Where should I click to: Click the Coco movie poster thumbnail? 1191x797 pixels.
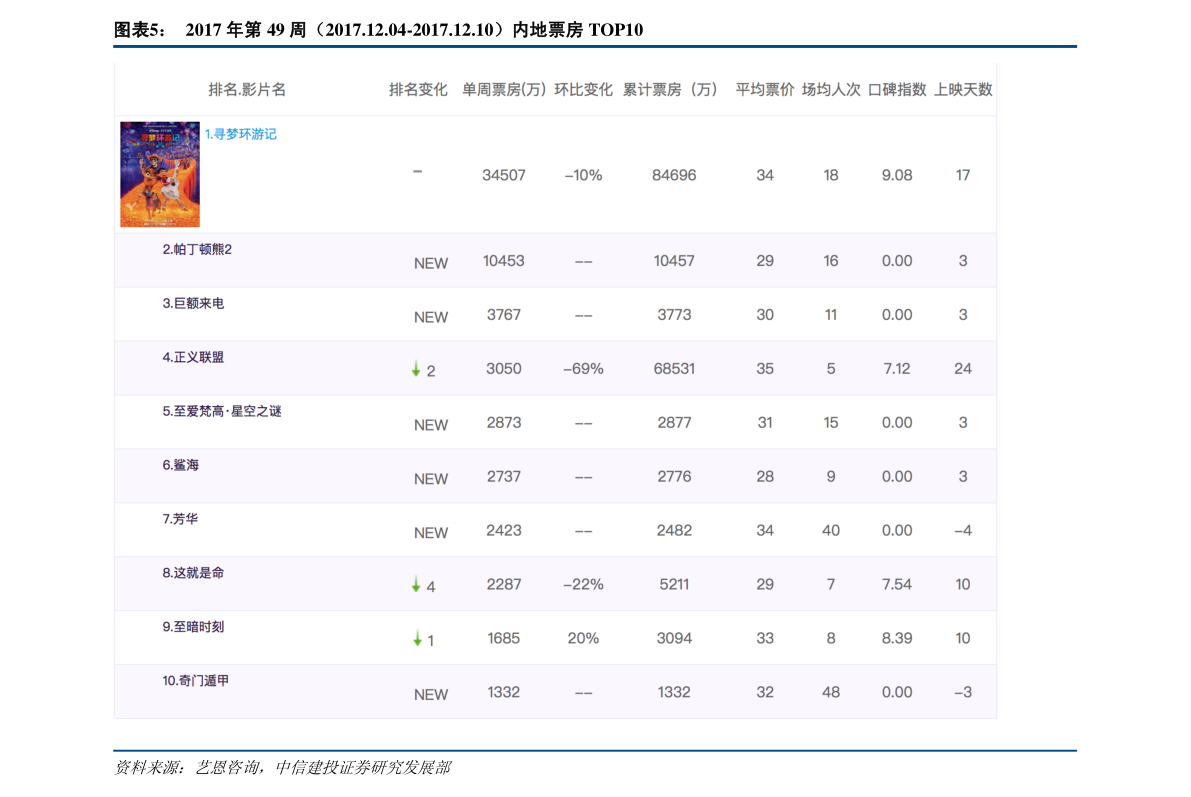tap(160, 175)
